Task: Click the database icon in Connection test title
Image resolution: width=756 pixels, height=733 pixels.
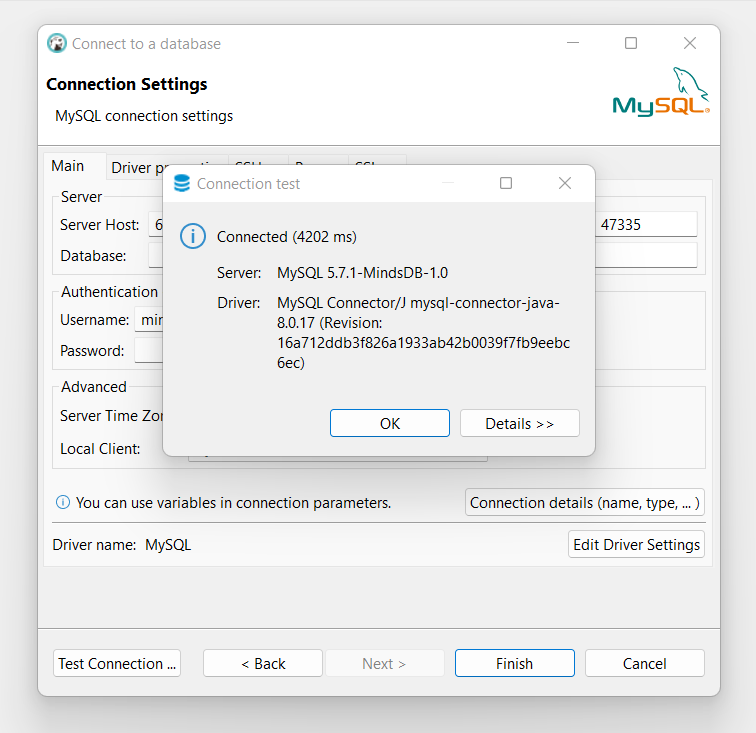Action: [x=182, y=184]
